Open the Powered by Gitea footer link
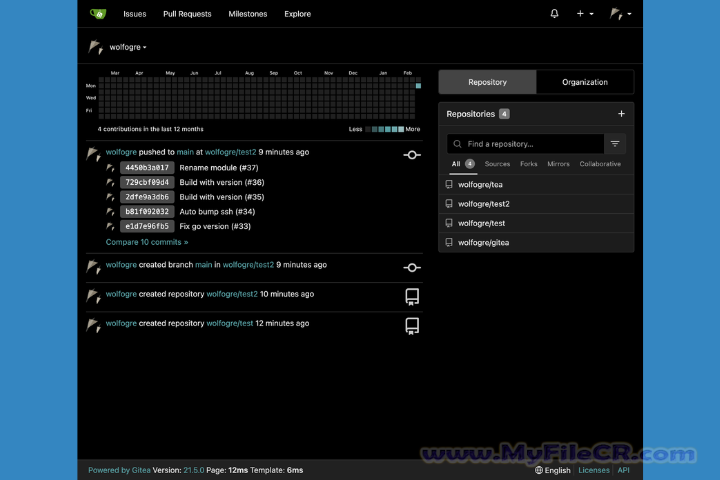The width and height of the screenshot is (720, 480). [x=119, y=470]
